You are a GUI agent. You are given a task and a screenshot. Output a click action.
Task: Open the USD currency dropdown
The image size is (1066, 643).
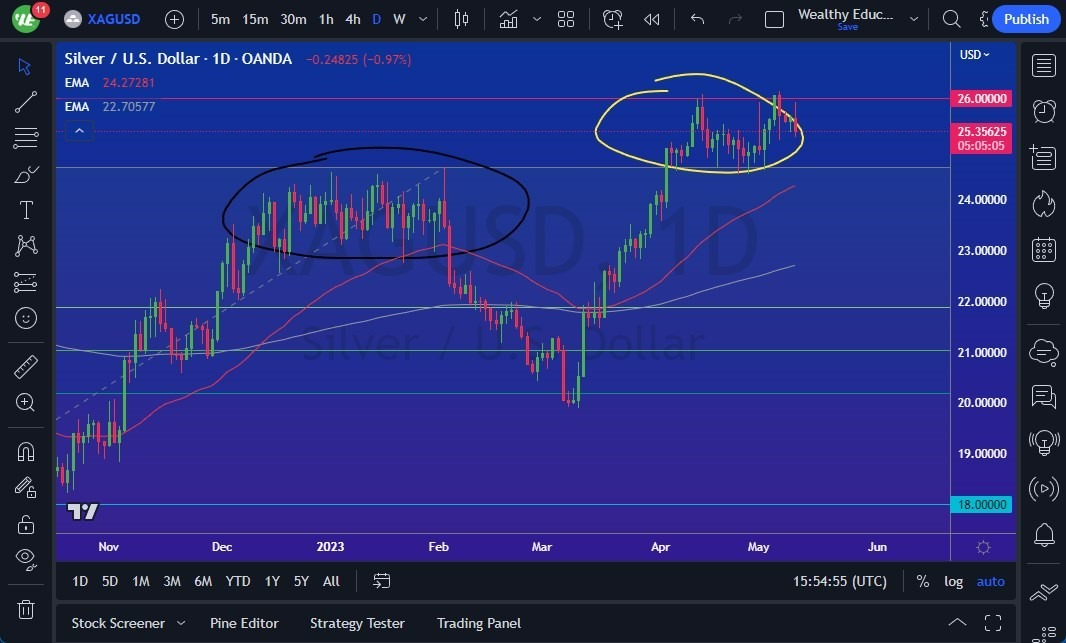pyautogui.click(x=974, y=54)
